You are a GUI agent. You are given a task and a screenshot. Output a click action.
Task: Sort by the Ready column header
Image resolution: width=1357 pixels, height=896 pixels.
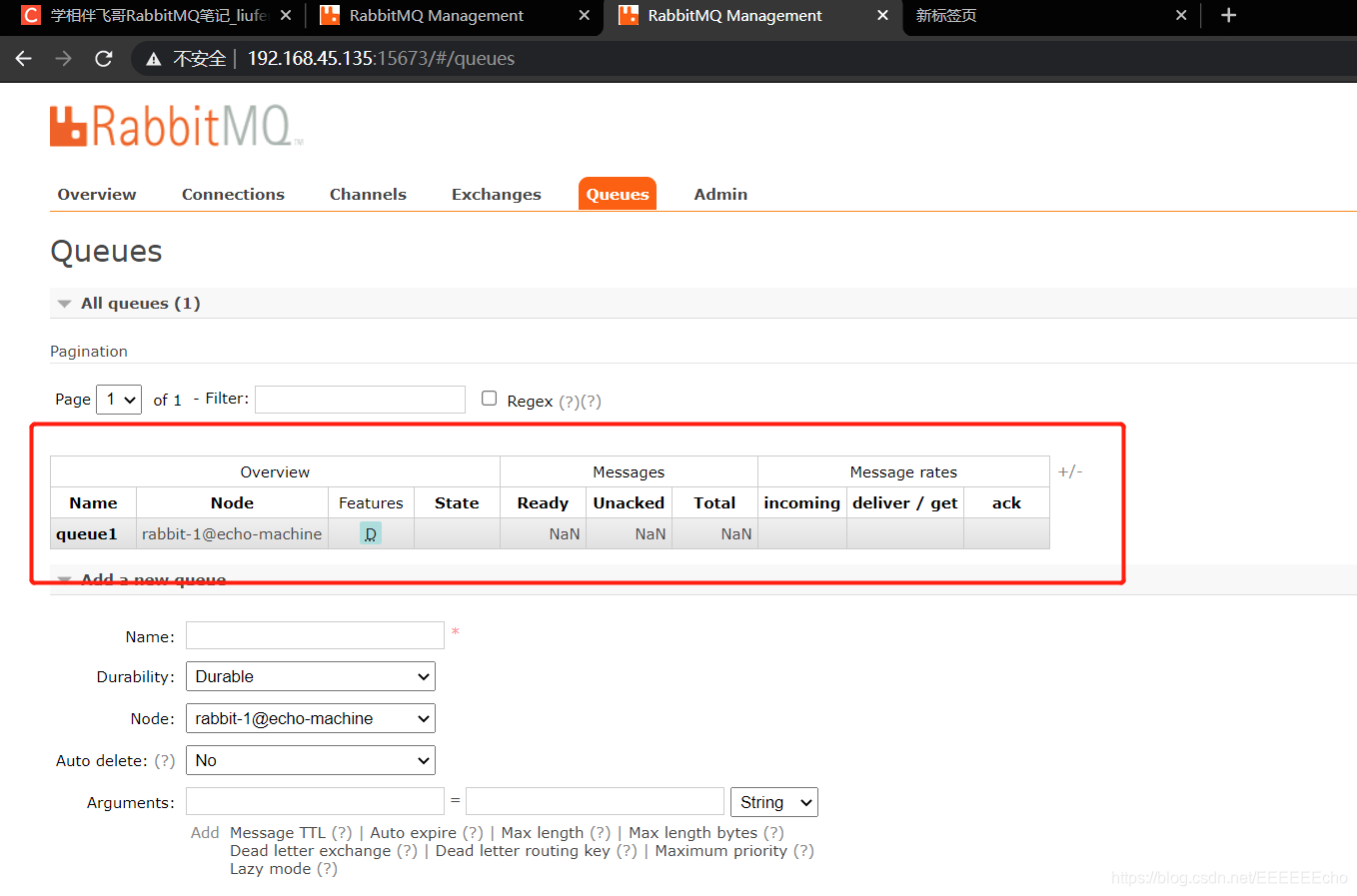[x=543, y=502]
